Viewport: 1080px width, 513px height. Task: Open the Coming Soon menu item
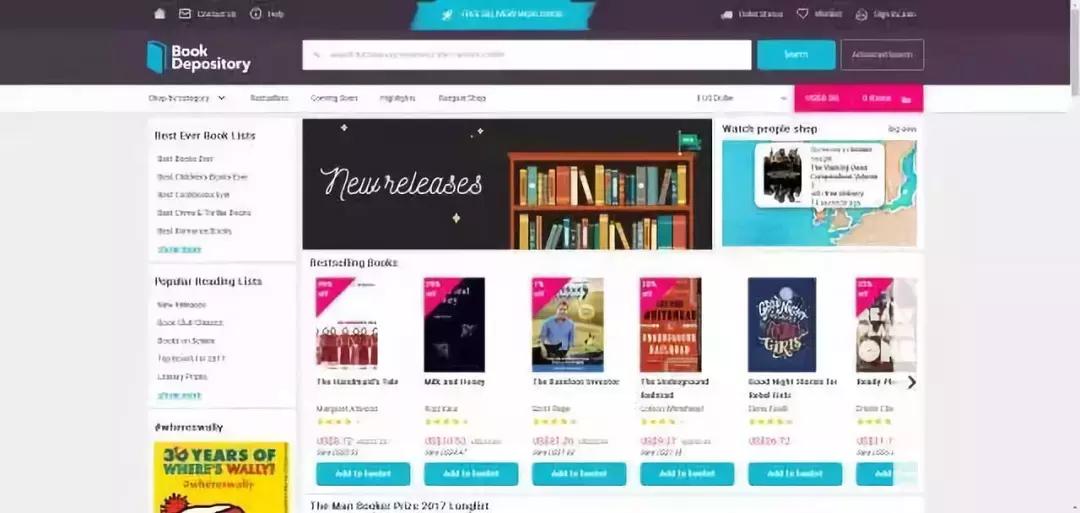coord(334,98)
